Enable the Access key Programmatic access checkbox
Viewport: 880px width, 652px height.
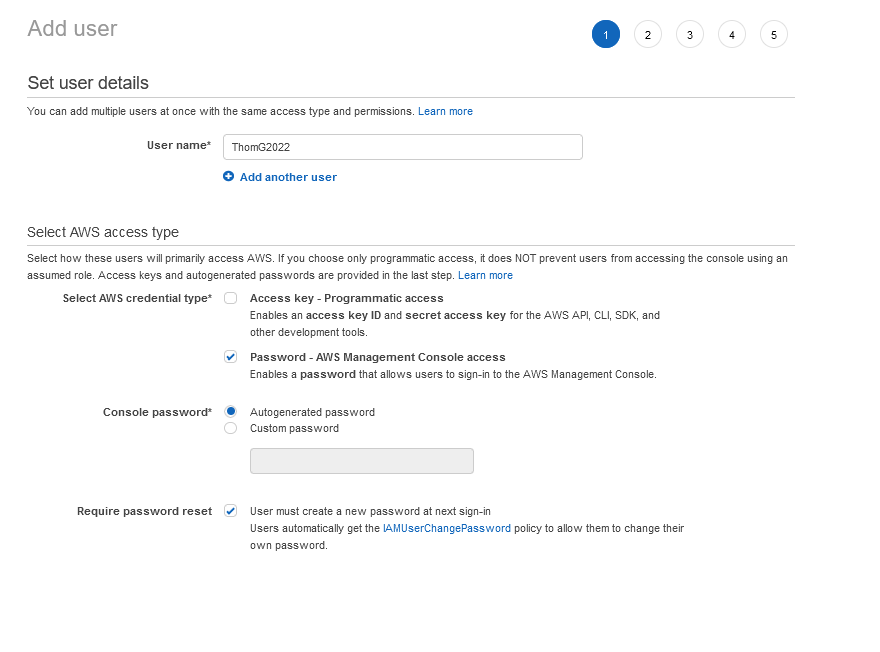pyautogui.click(x=231, y=298)
